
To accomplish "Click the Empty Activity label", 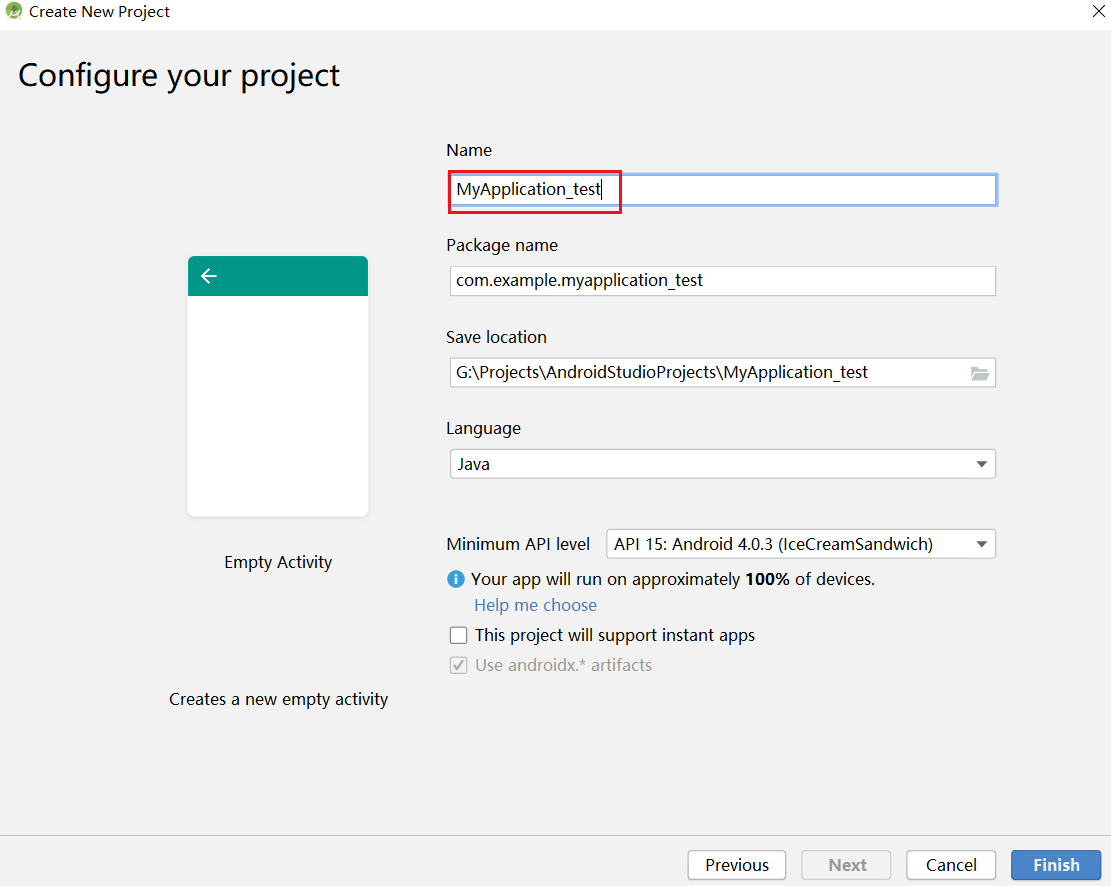I will pos(278,562).
